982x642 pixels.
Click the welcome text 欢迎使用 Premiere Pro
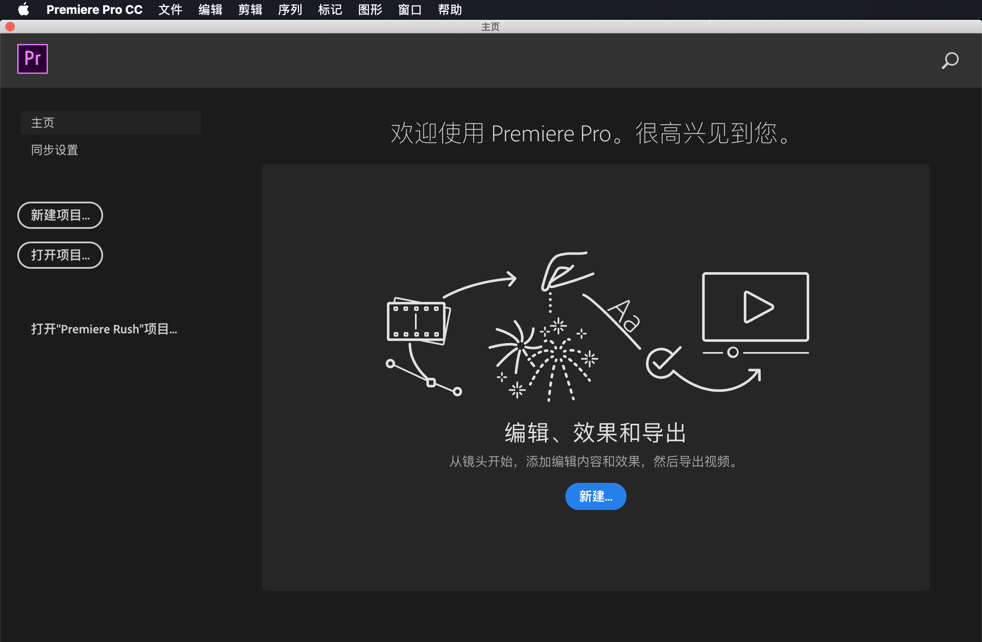(501, 133)
